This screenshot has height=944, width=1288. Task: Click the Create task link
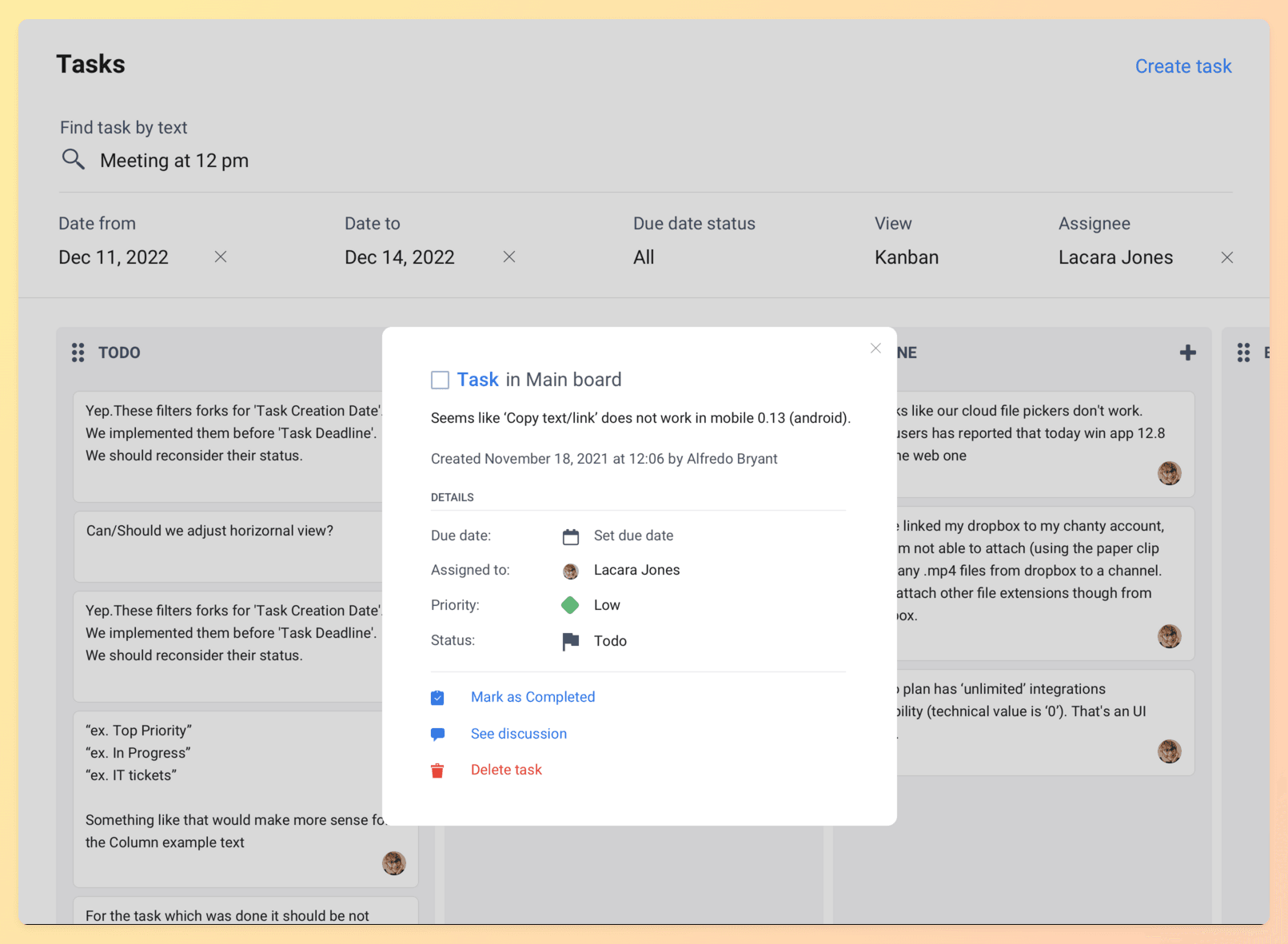click(1182, 66)
